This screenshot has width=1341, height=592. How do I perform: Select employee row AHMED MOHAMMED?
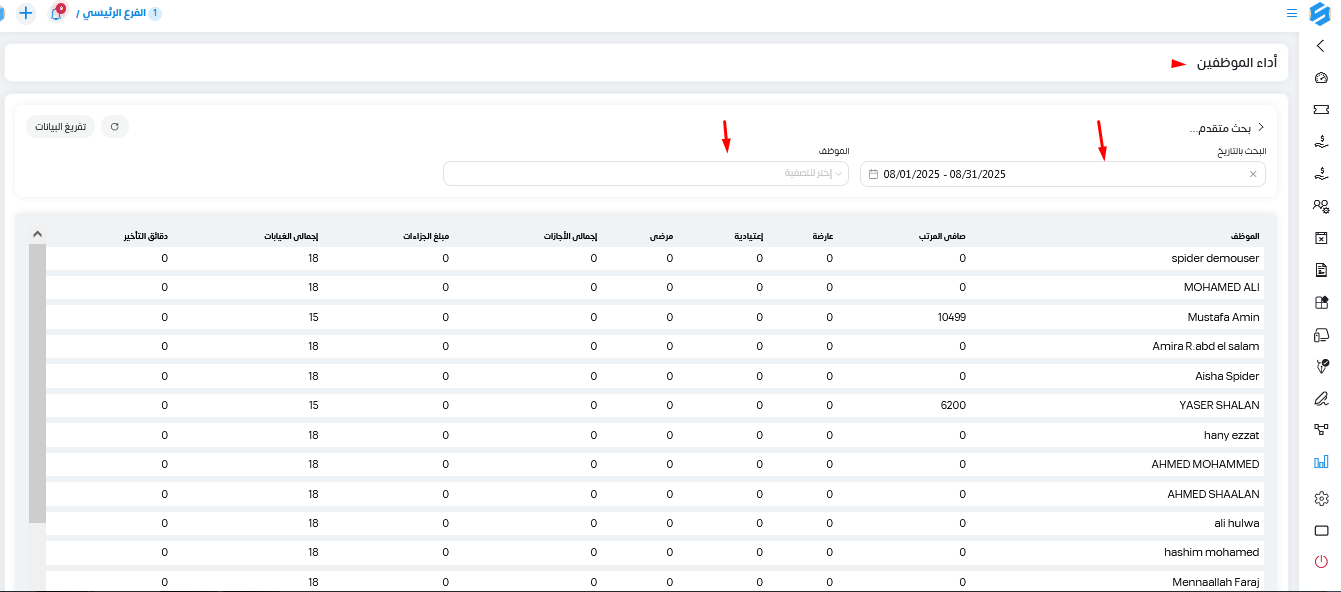tap(653, 464)
